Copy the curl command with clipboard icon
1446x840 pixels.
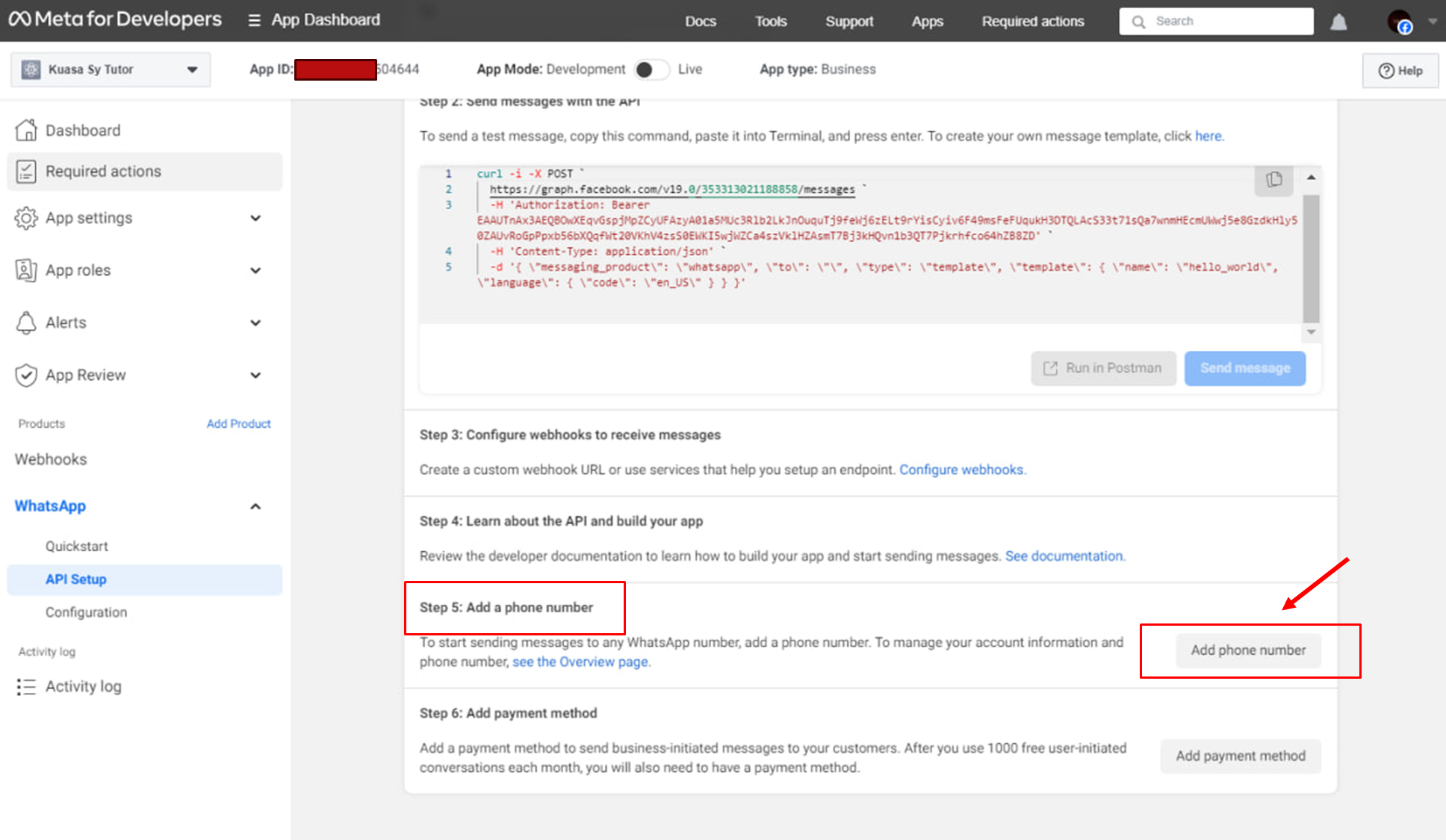click(1273, 179)
